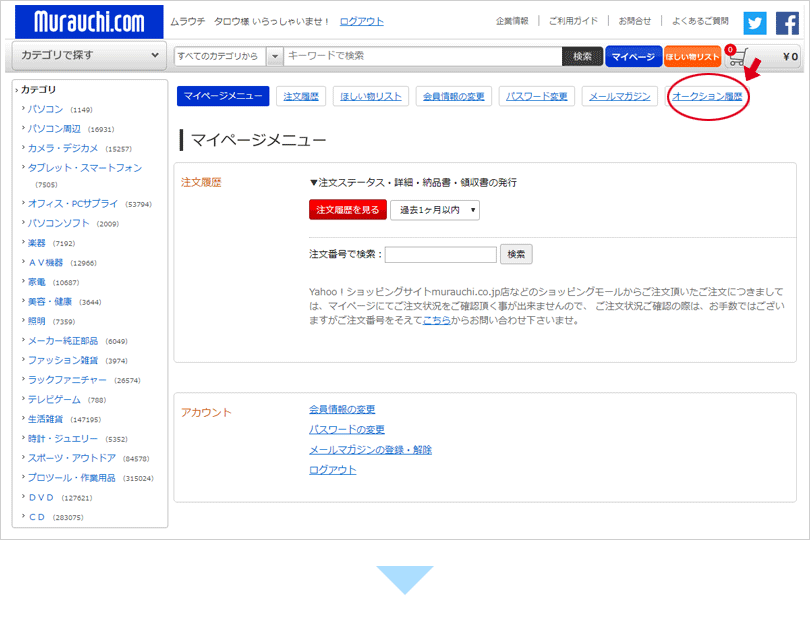The image size is (810, 620).
Task: Open オフィス・PCサプライ category
Action: (x=73, y=204)
